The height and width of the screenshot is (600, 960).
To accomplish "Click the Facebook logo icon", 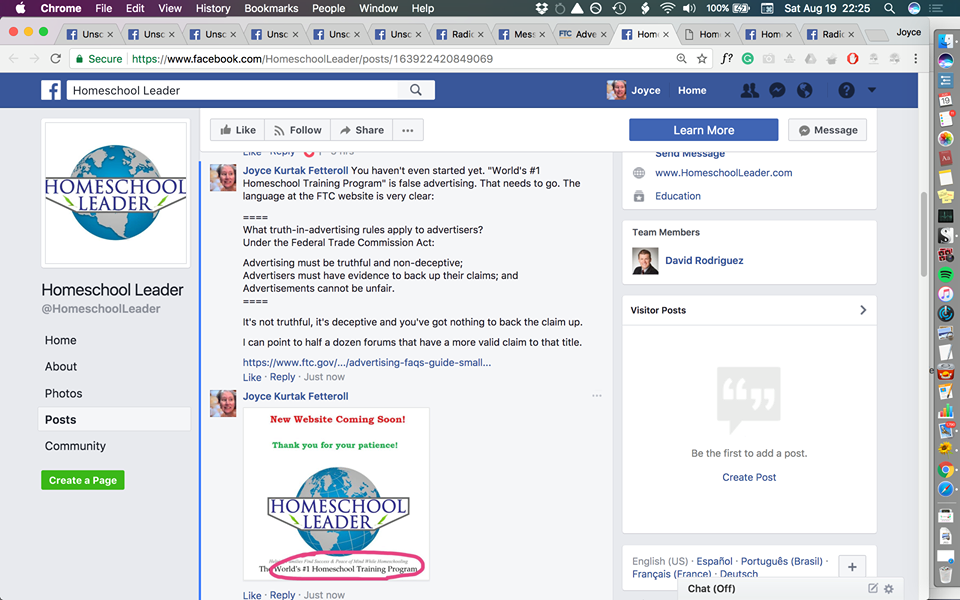I will point(51,91).
